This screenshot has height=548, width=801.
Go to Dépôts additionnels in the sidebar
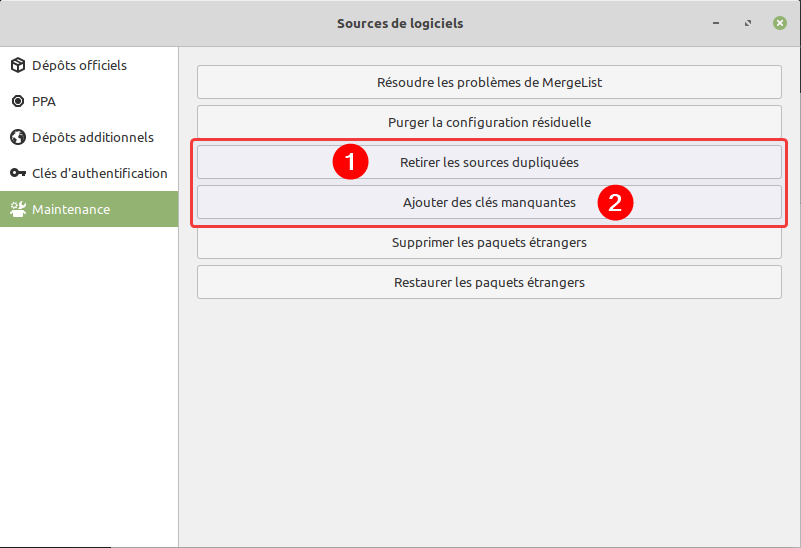pos(92,138)
